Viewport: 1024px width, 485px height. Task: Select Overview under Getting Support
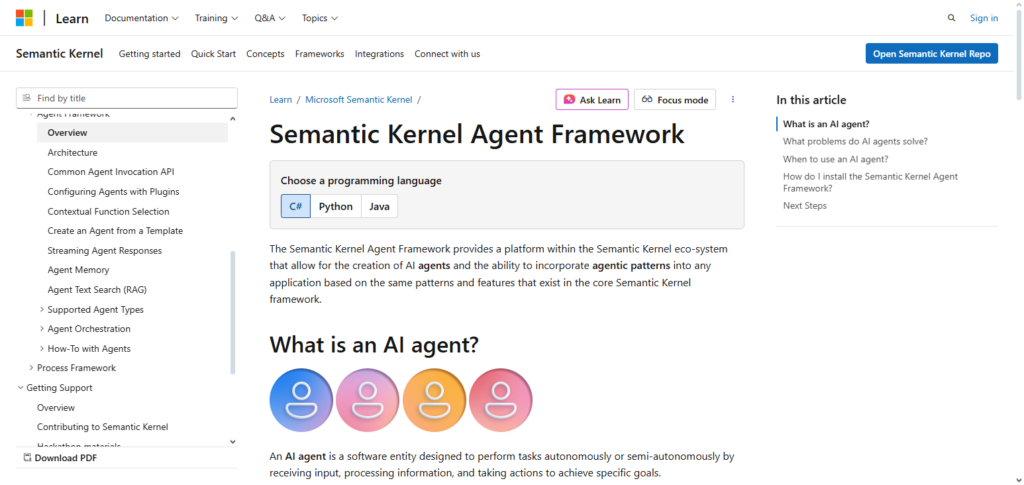(56, 407)
